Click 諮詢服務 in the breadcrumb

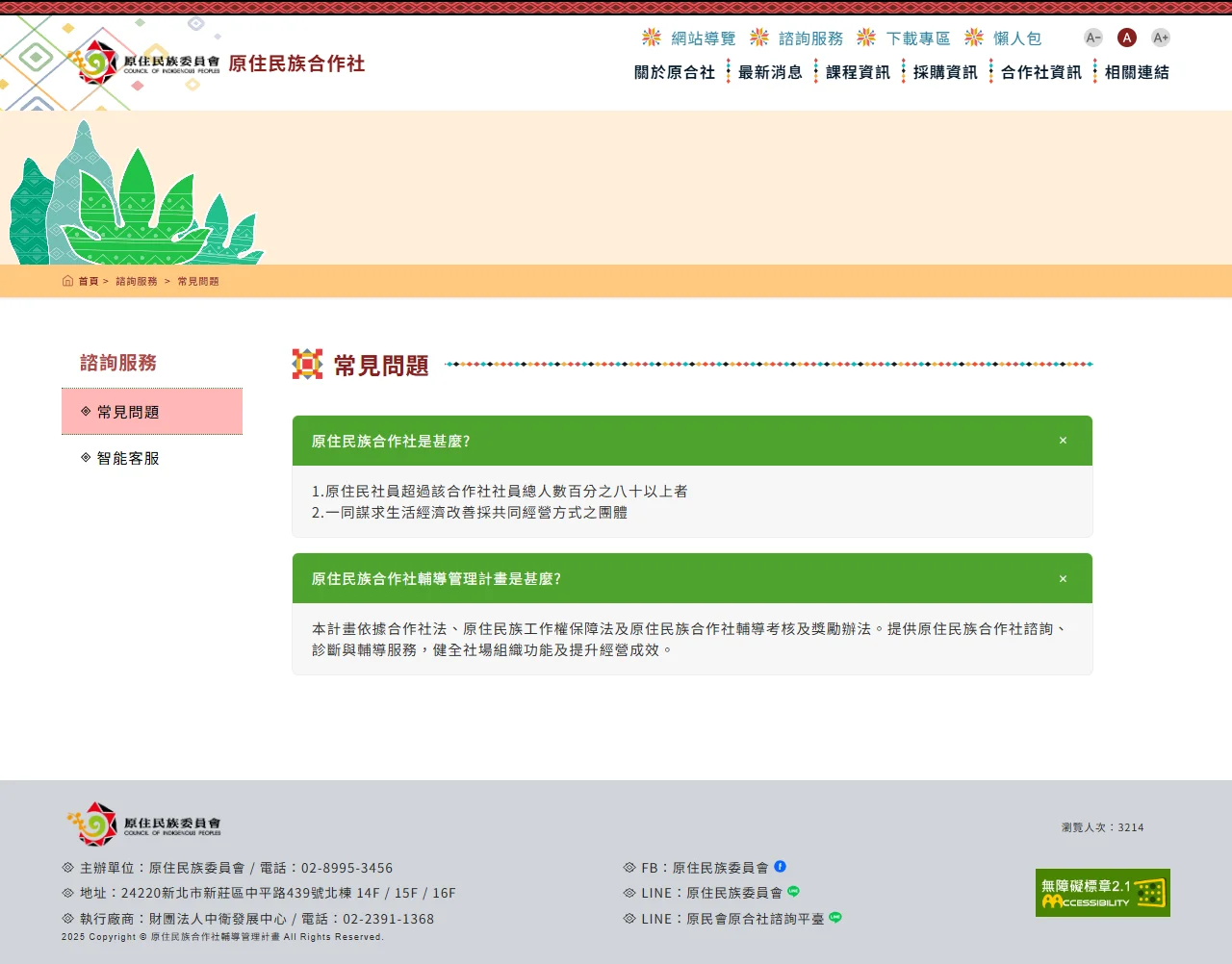click(x=137, y=282)
